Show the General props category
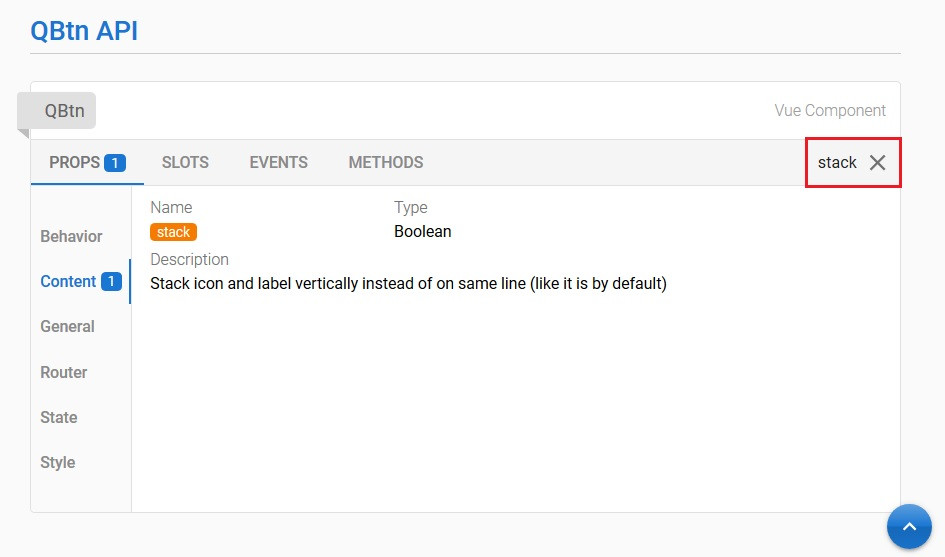 point(67,326)
